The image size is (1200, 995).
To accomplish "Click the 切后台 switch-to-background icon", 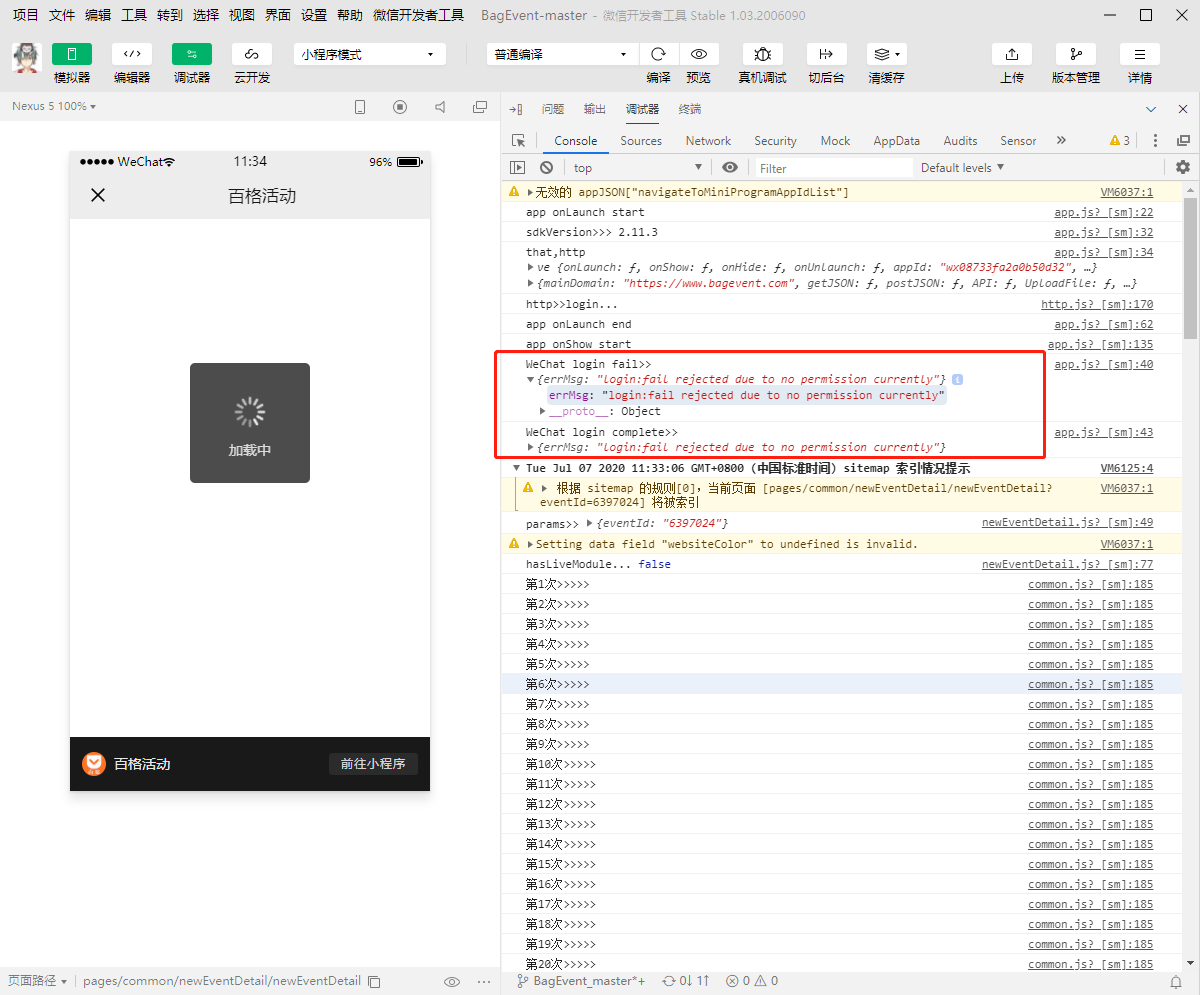I will (826, 54).
